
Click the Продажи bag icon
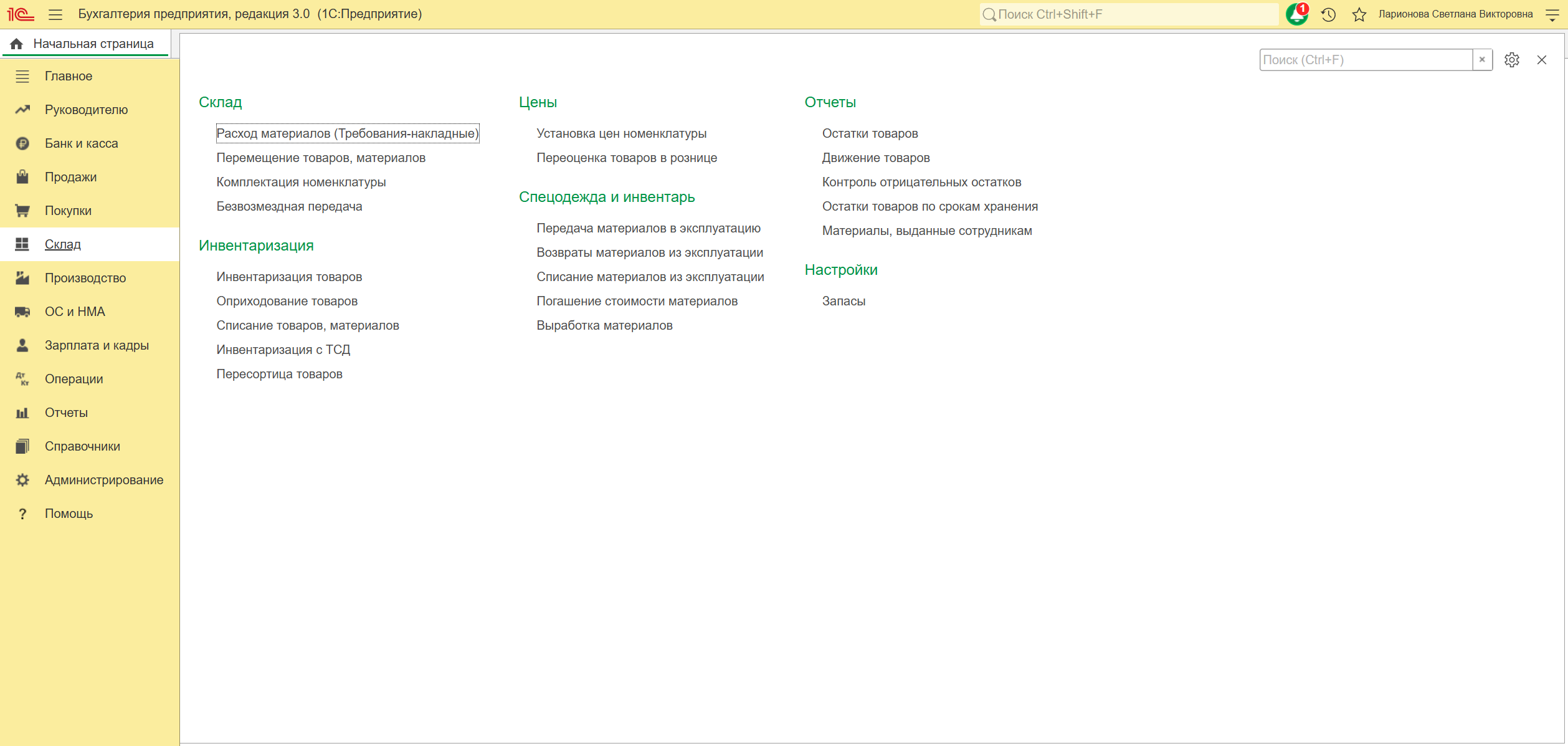click(x=22, y=177)
